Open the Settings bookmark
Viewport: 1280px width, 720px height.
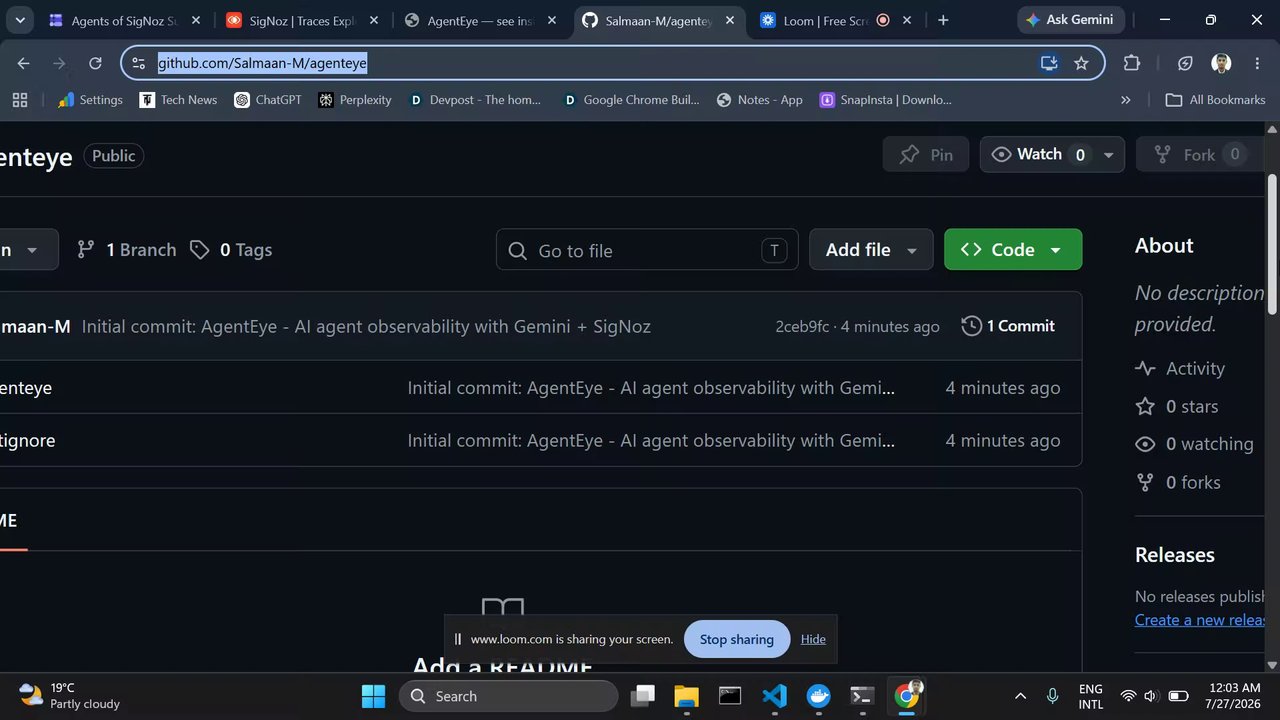pos(90,100)
